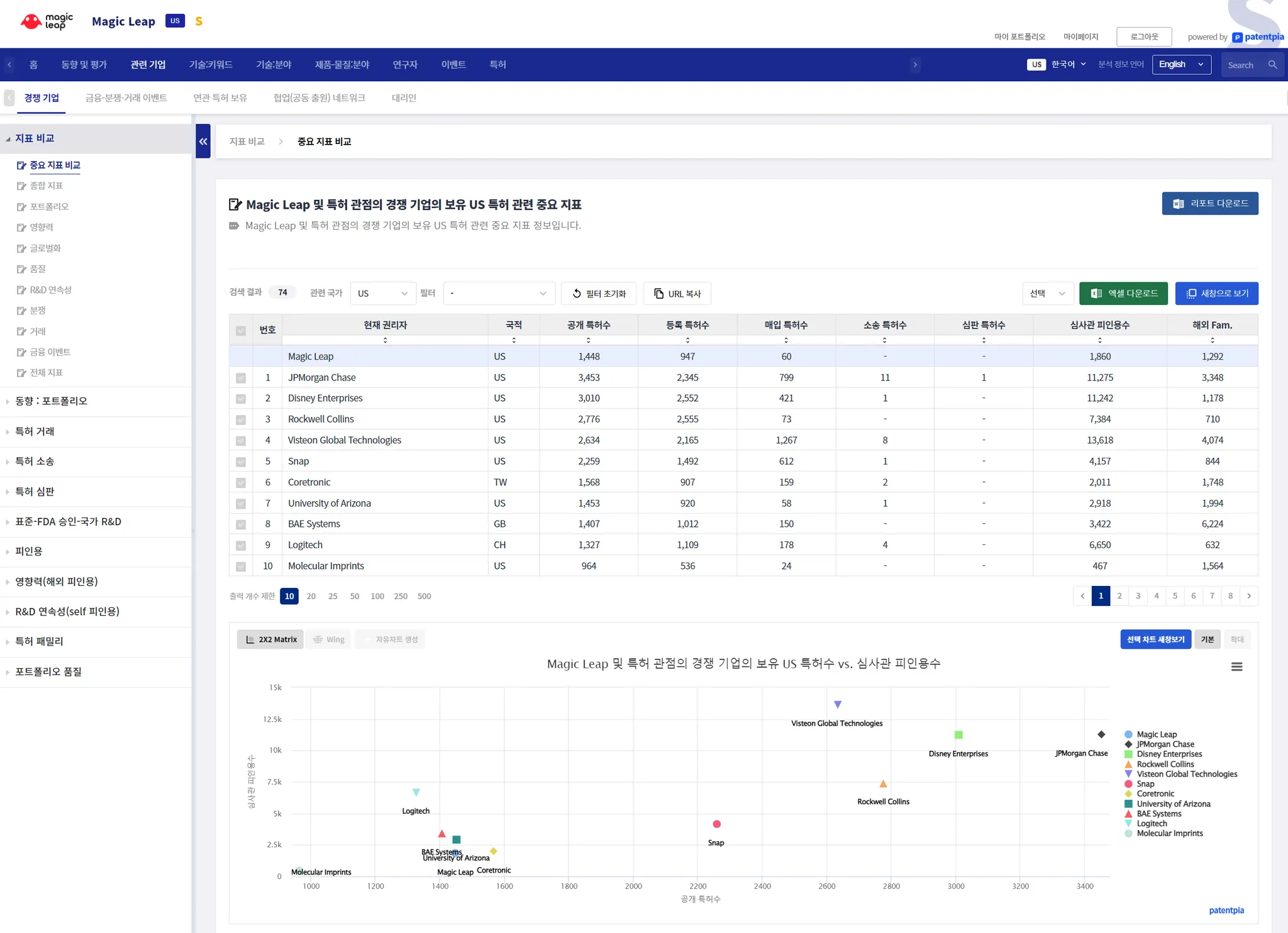Toggle the select-all header checkbox
1288x933 pixels.
pos(241,331)
